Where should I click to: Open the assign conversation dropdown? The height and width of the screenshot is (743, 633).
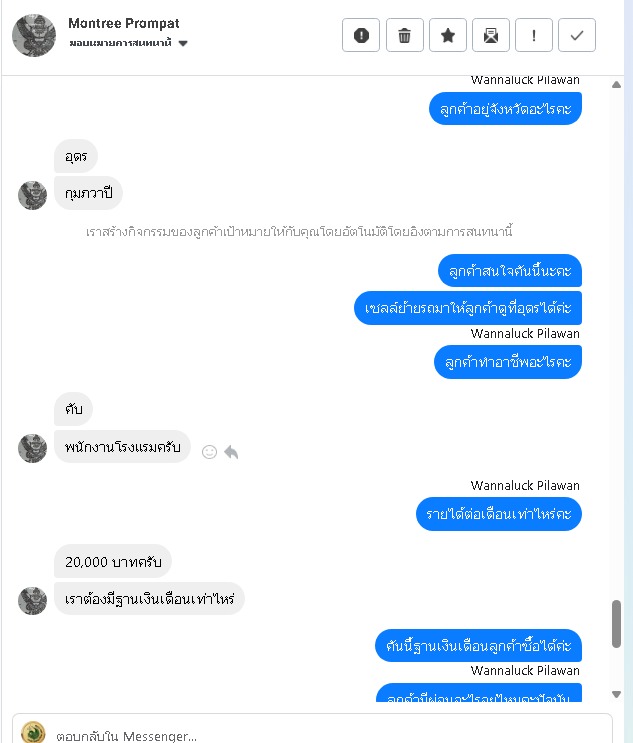coord(128,43)
